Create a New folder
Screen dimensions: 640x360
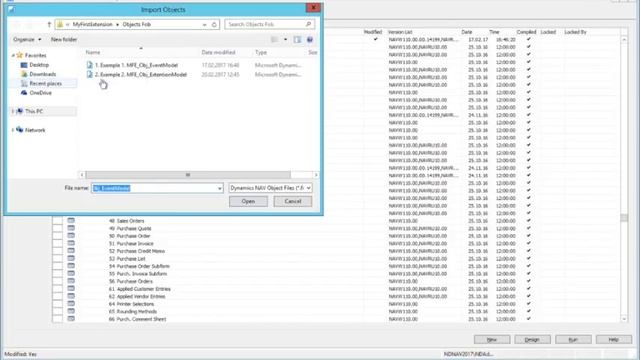pyautogui.click(x=64, y=40)
